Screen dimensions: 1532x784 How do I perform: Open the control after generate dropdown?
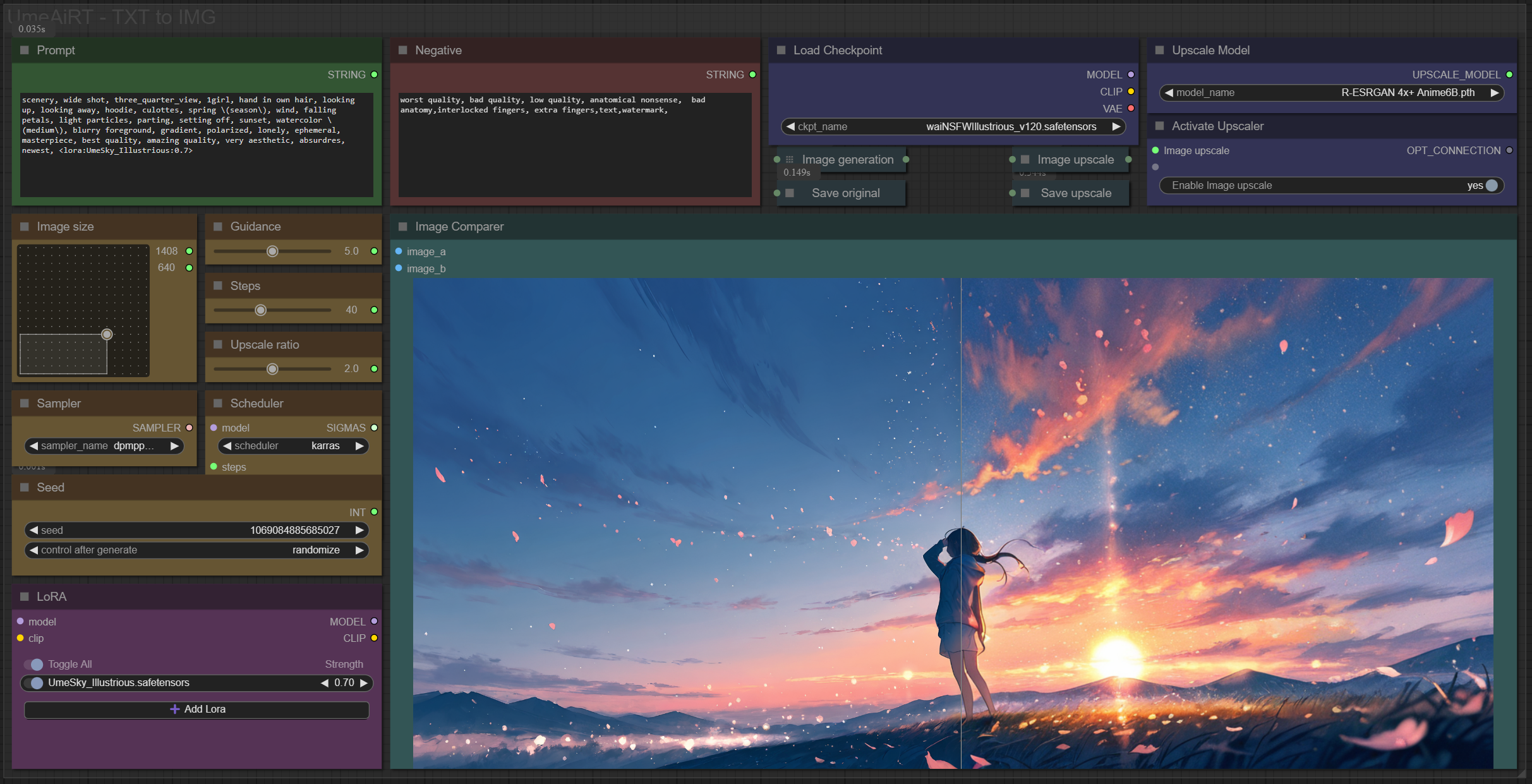pyautogui.click(x=196, y=550)
